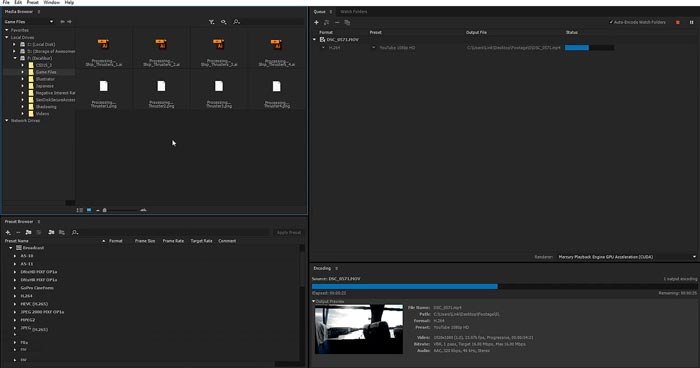Expand the Japanese folder

(x=22, y=86)
